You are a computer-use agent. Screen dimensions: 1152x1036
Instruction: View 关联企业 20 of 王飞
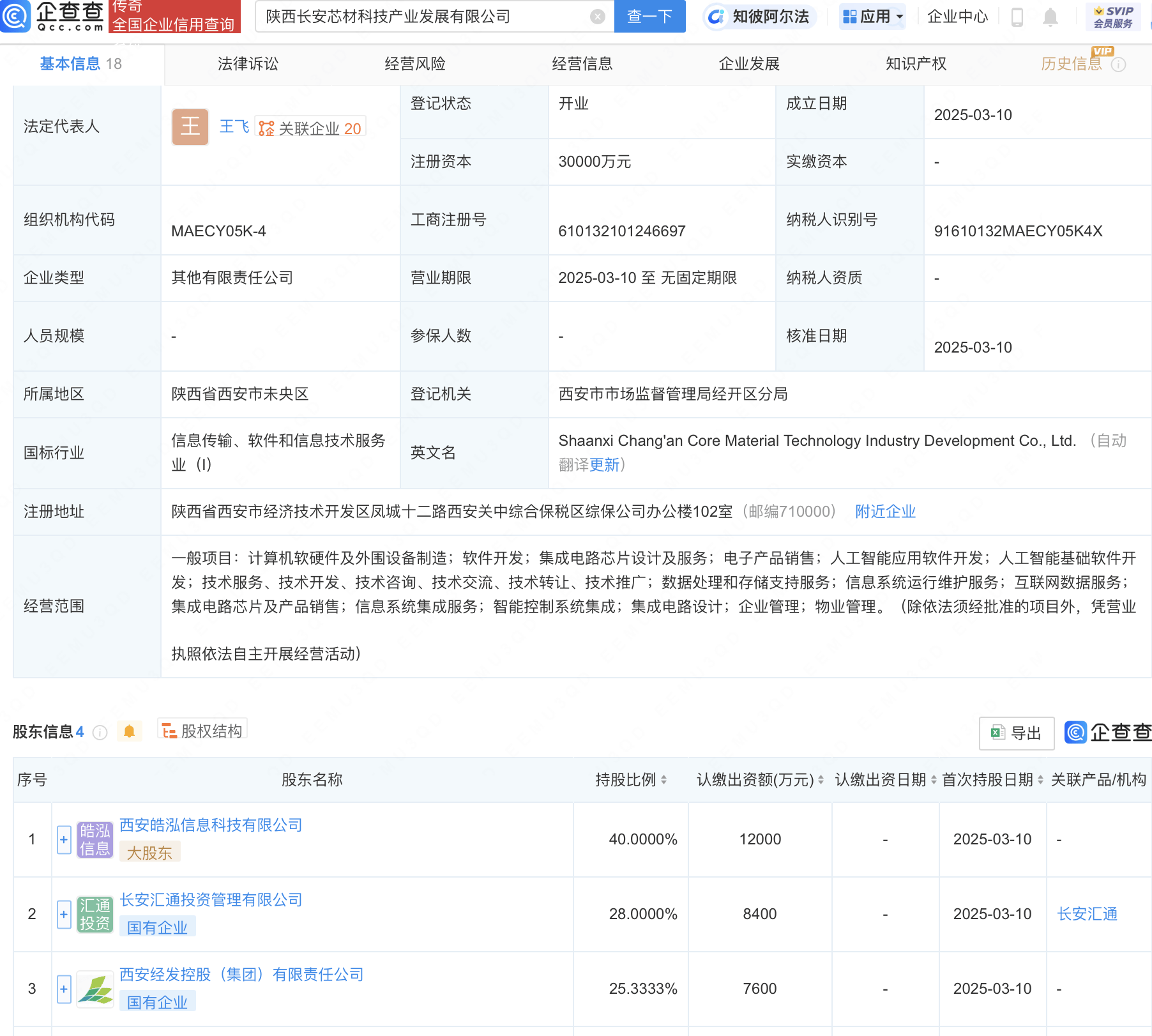point(310,128)
